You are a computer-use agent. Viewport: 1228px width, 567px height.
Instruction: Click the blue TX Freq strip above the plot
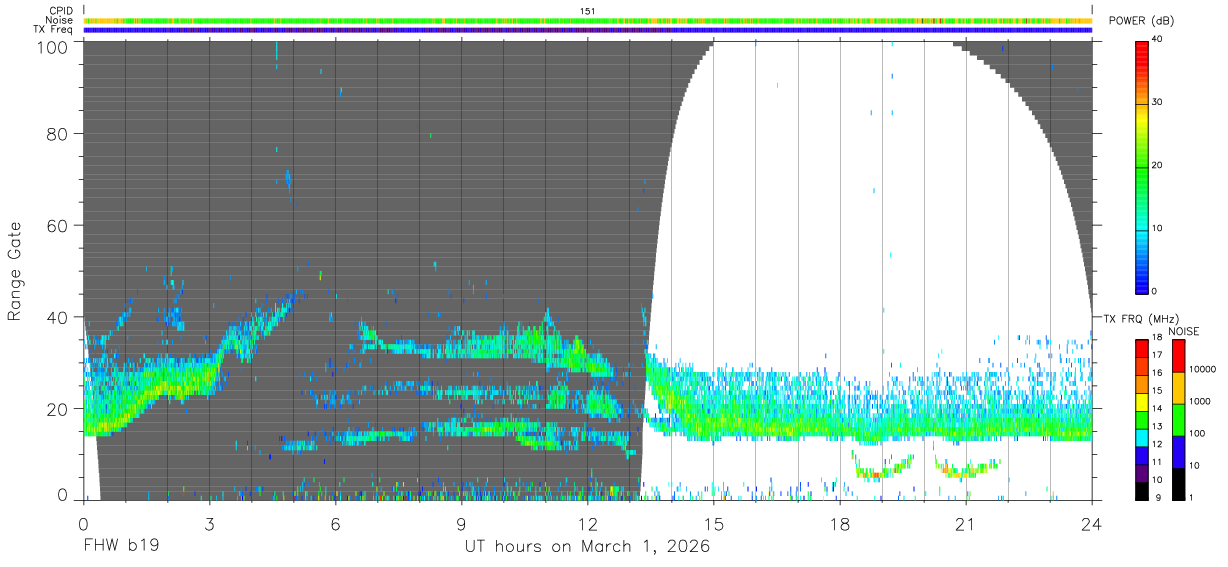pos(588,30)
